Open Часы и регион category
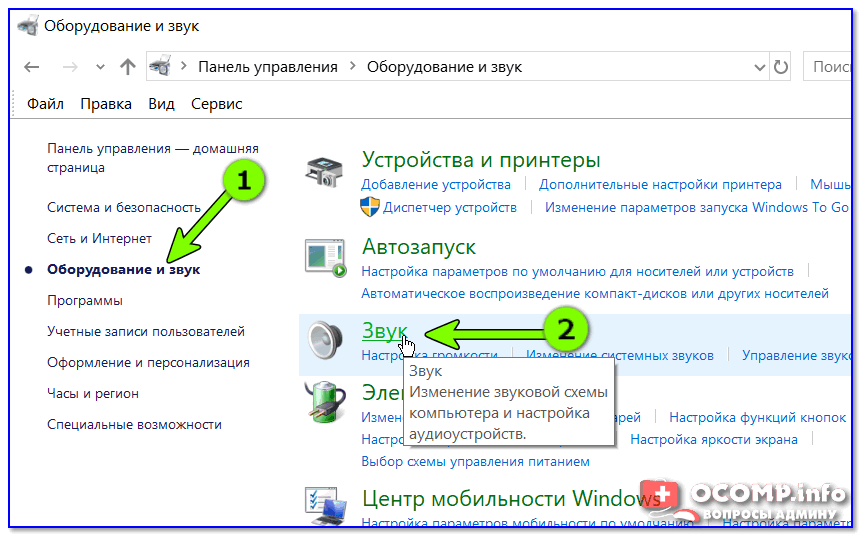Screen dimensions: 861x536 coord(93,394)
